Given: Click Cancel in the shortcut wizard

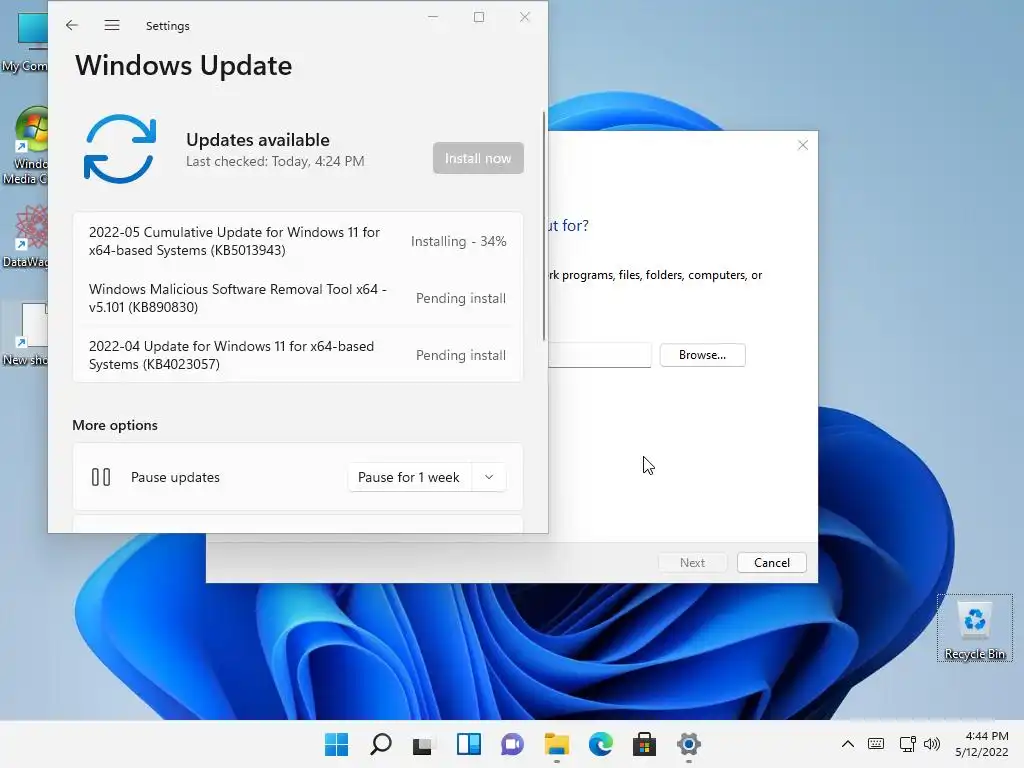Looking at the screenshot, I should coord(771,562).
